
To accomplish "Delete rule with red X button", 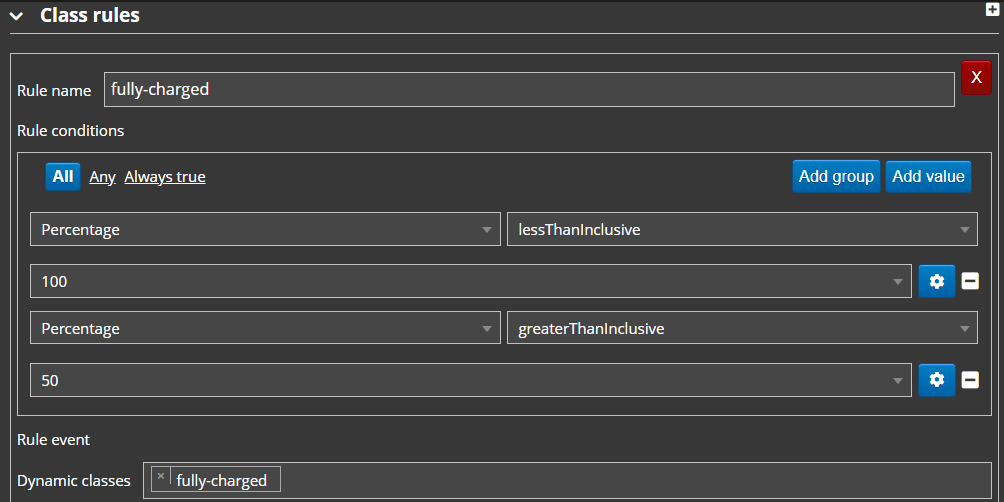I will (976, 77).
